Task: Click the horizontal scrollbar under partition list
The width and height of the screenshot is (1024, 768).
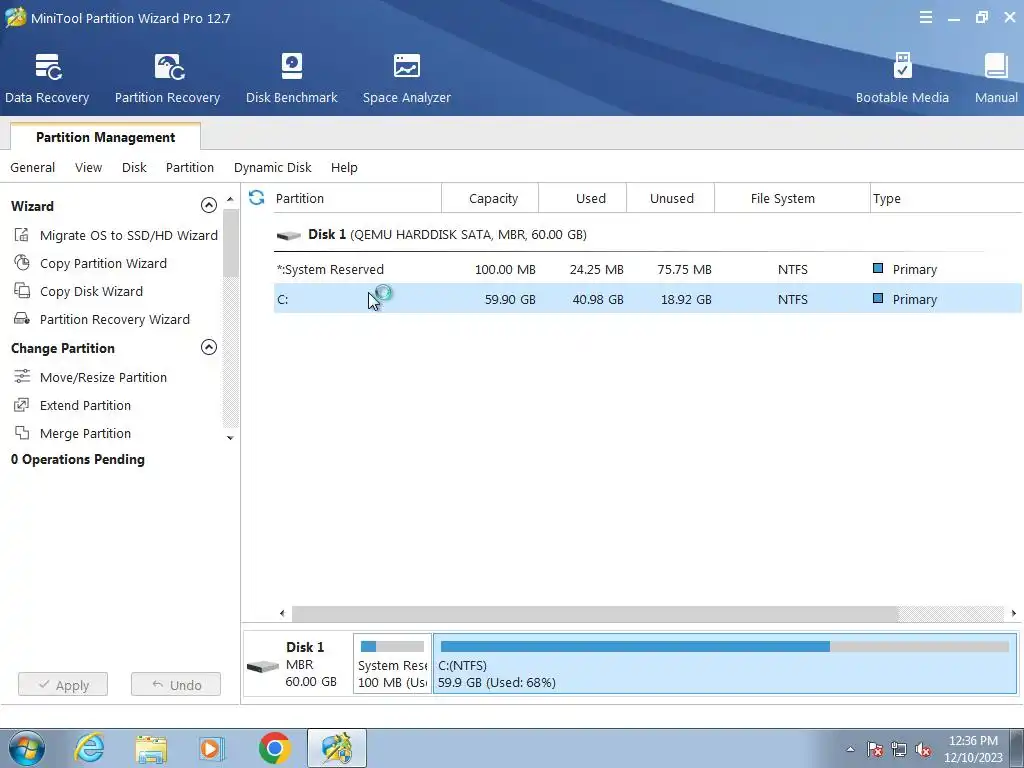Action: pos(594,613)
